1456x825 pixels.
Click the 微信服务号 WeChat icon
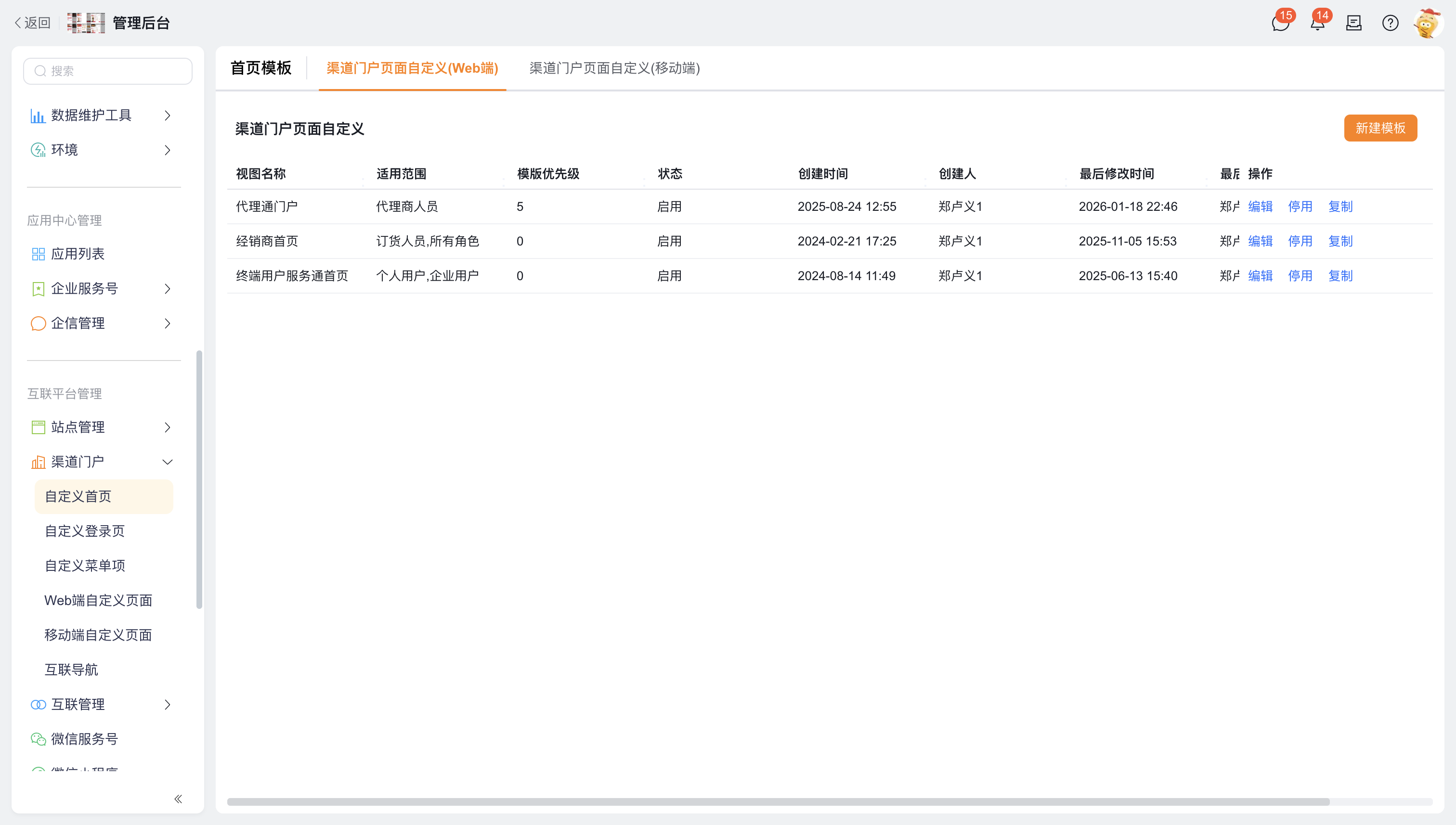click(38, 739)
